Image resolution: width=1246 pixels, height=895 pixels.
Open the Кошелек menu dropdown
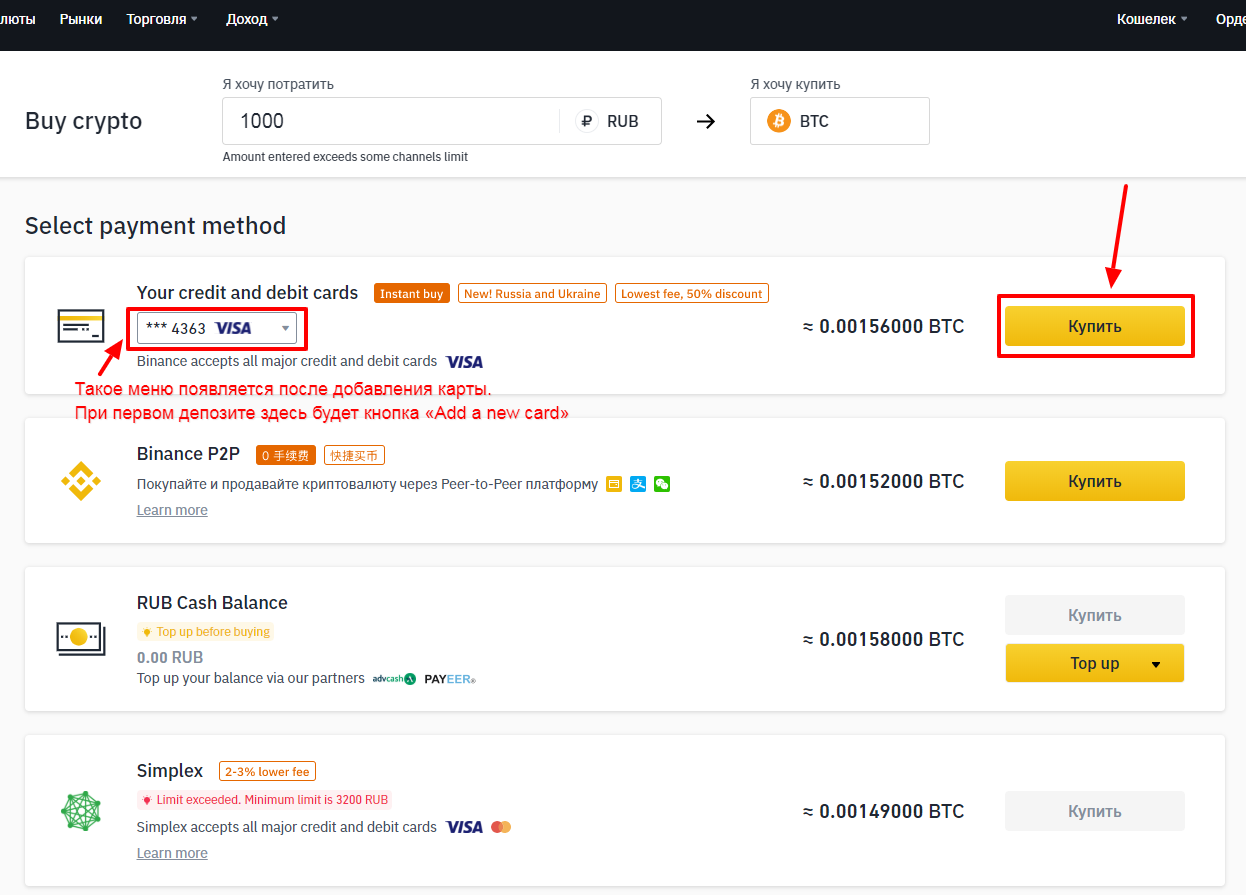(1152, 19)
